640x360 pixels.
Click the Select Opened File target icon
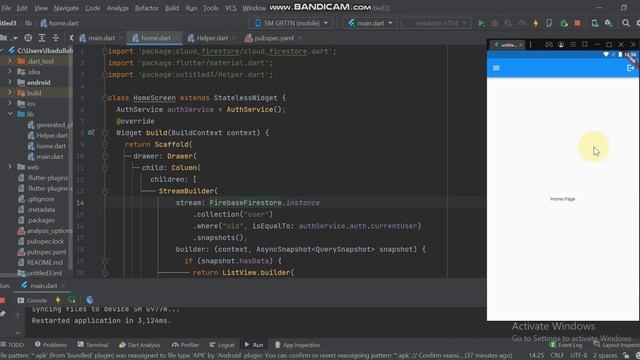point(28,38)
